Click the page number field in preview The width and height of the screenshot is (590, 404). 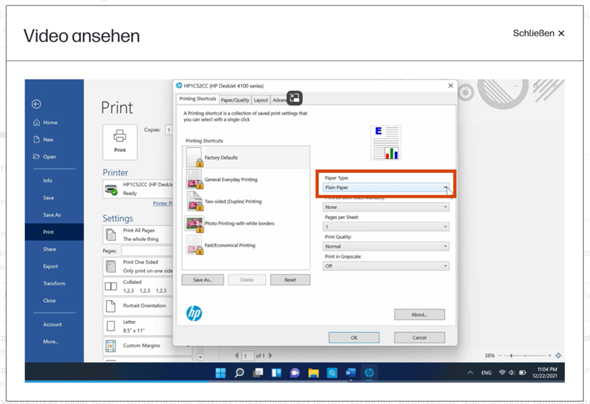point(247,355)
